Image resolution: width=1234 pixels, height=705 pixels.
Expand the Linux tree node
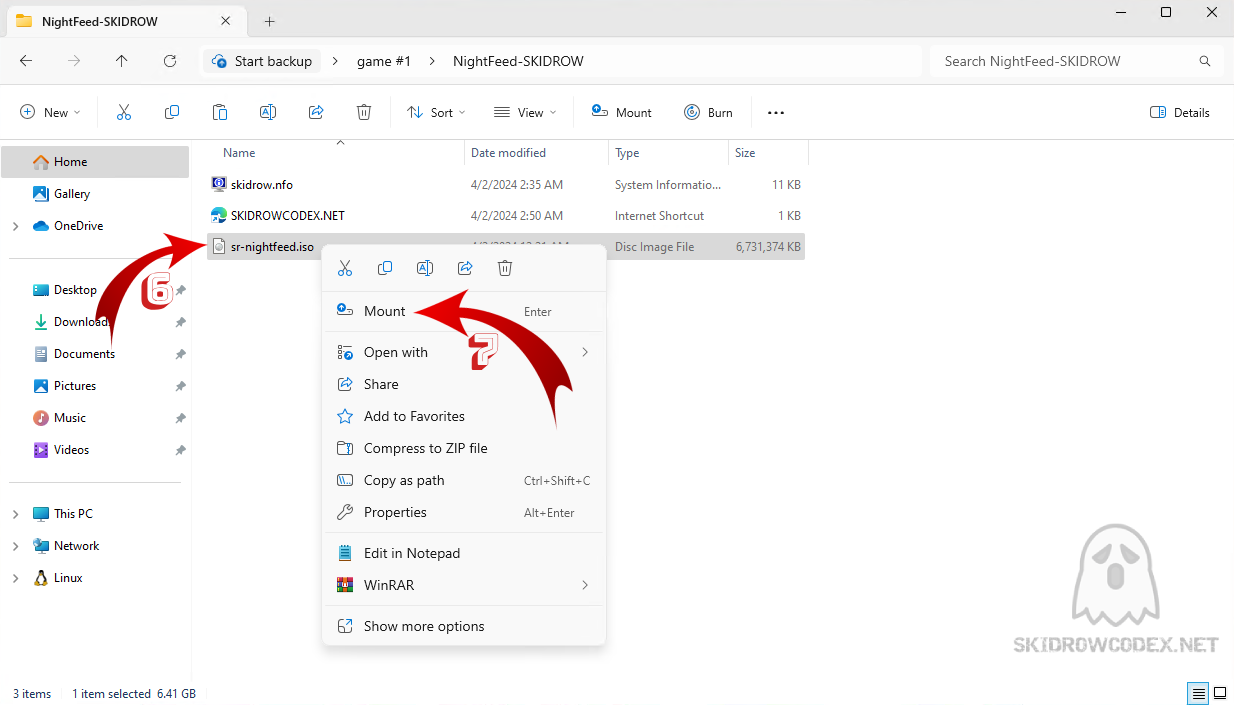point(15,578)
